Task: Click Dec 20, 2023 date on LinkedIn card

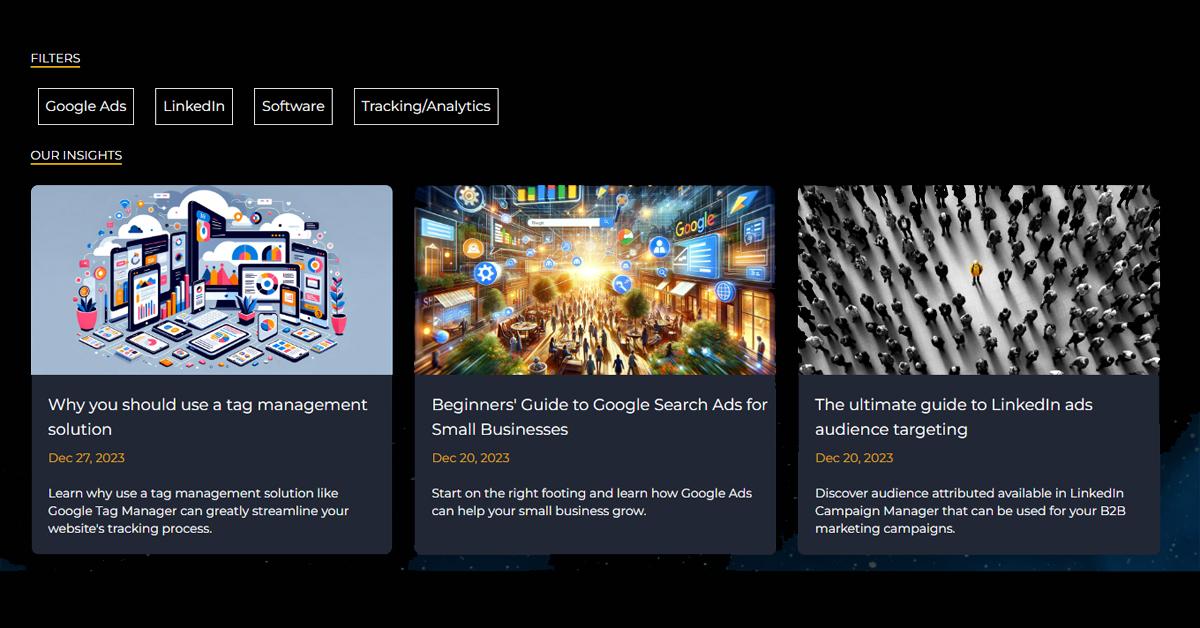Action: (x=854, y=458)
